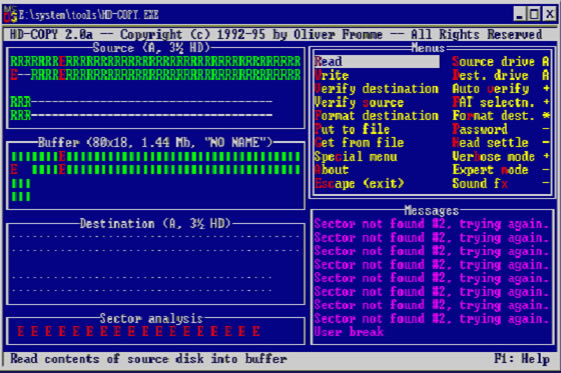Toggle the Head settle option
This screenshot has width=561, height=373.
[501, 143]
